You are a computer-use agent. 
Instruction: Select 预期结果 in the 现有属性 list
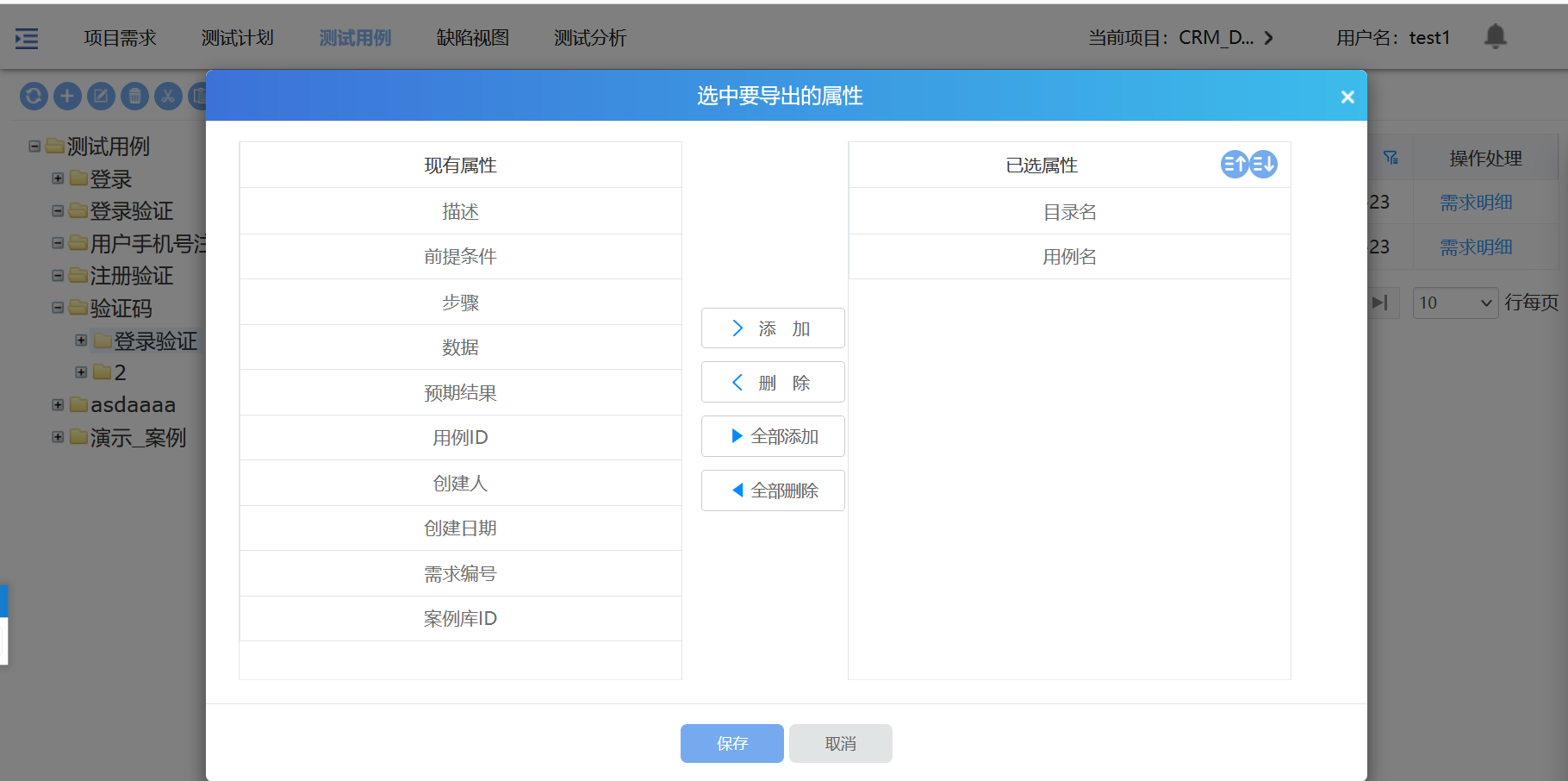click(x=460, y=393)
